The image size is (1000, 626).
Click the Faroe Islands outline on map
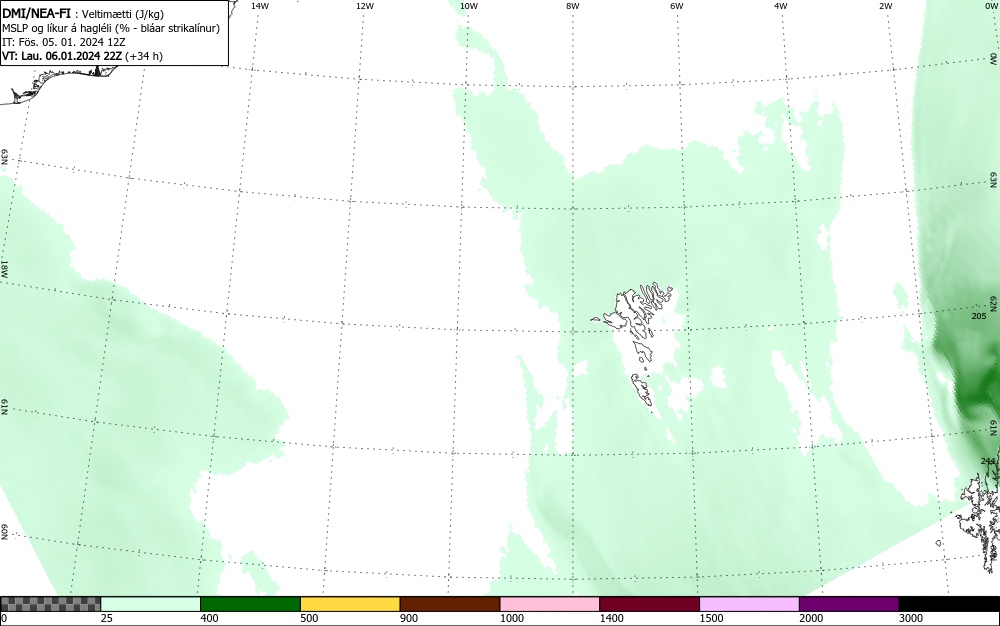(631, 346)
